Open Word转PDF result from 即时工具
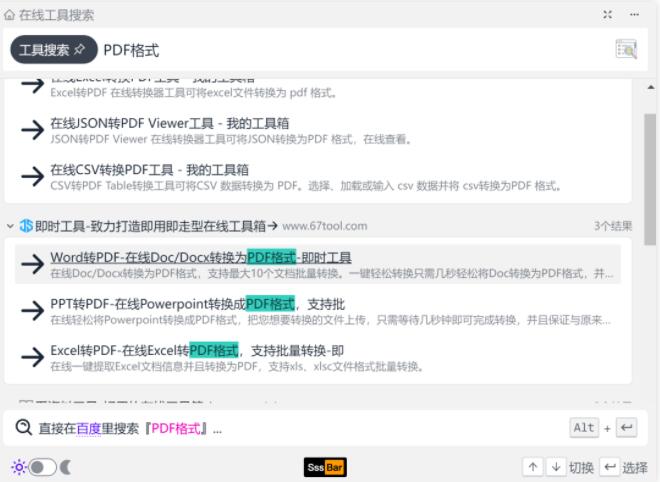660x482 pixels. [x=200, y=257]
